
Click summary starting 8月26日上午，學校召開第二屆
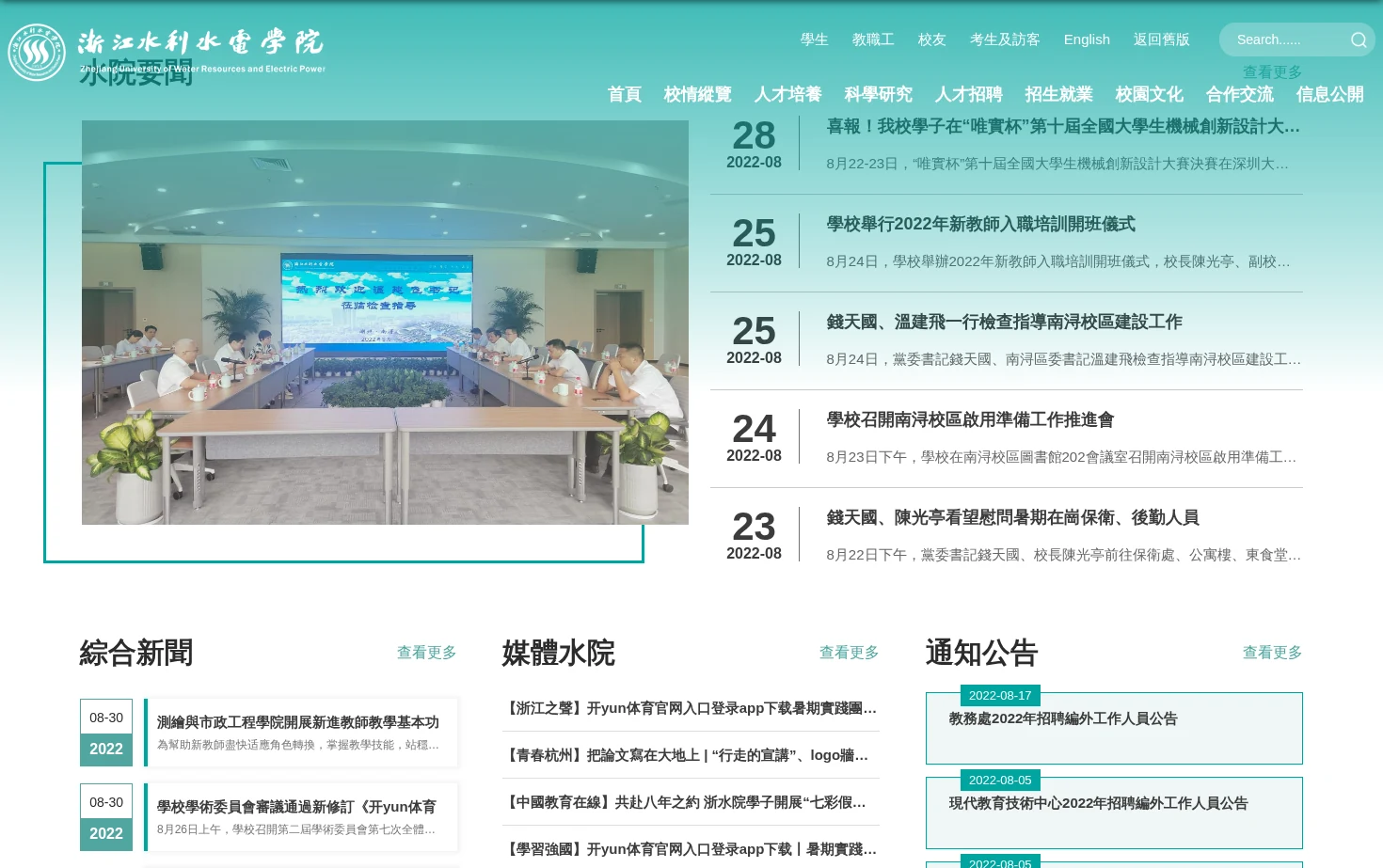point(296,829)
